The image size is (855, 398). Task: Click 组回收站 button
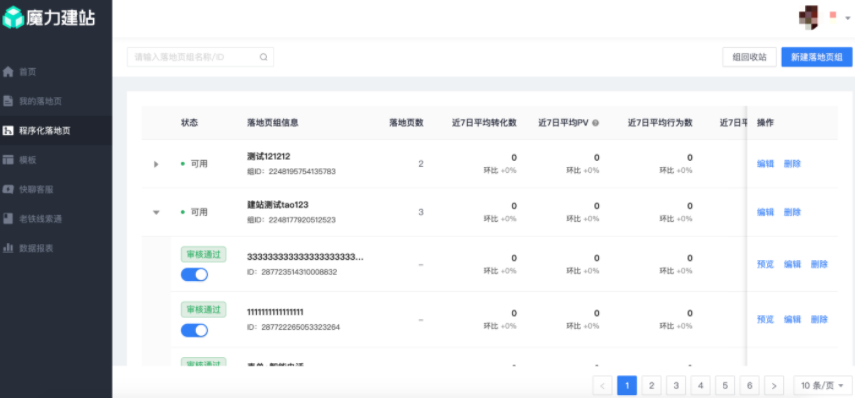pyautogui.click(x=749, y=57)
